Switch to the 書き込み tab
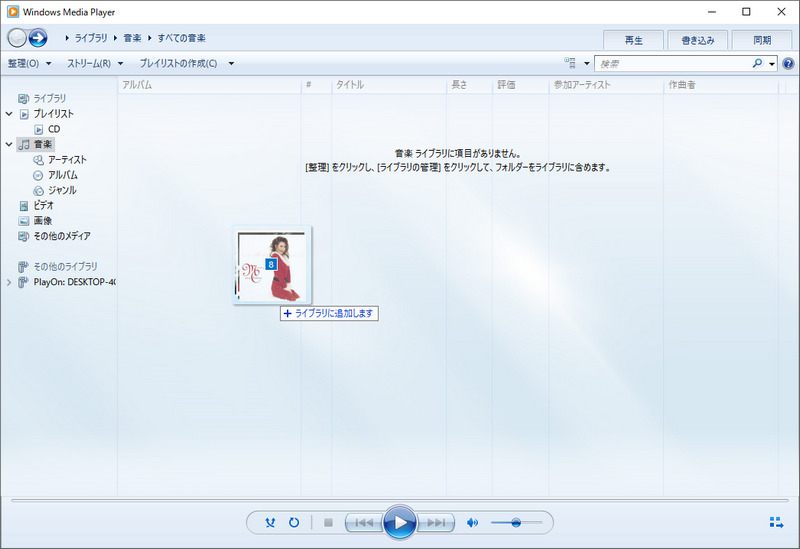Image resolution: width=800 pixels, height=549 pixels. click(x=698, y=40)
